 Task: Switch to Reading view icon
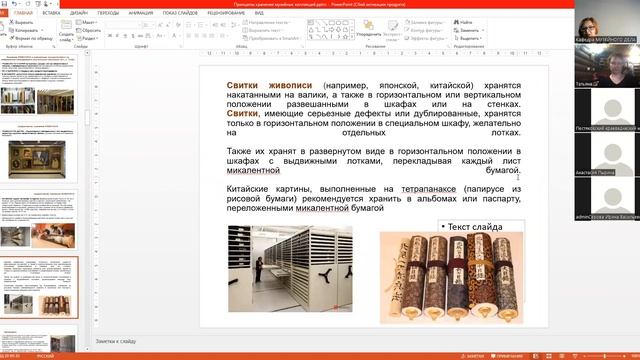click(x=562, y=356)
